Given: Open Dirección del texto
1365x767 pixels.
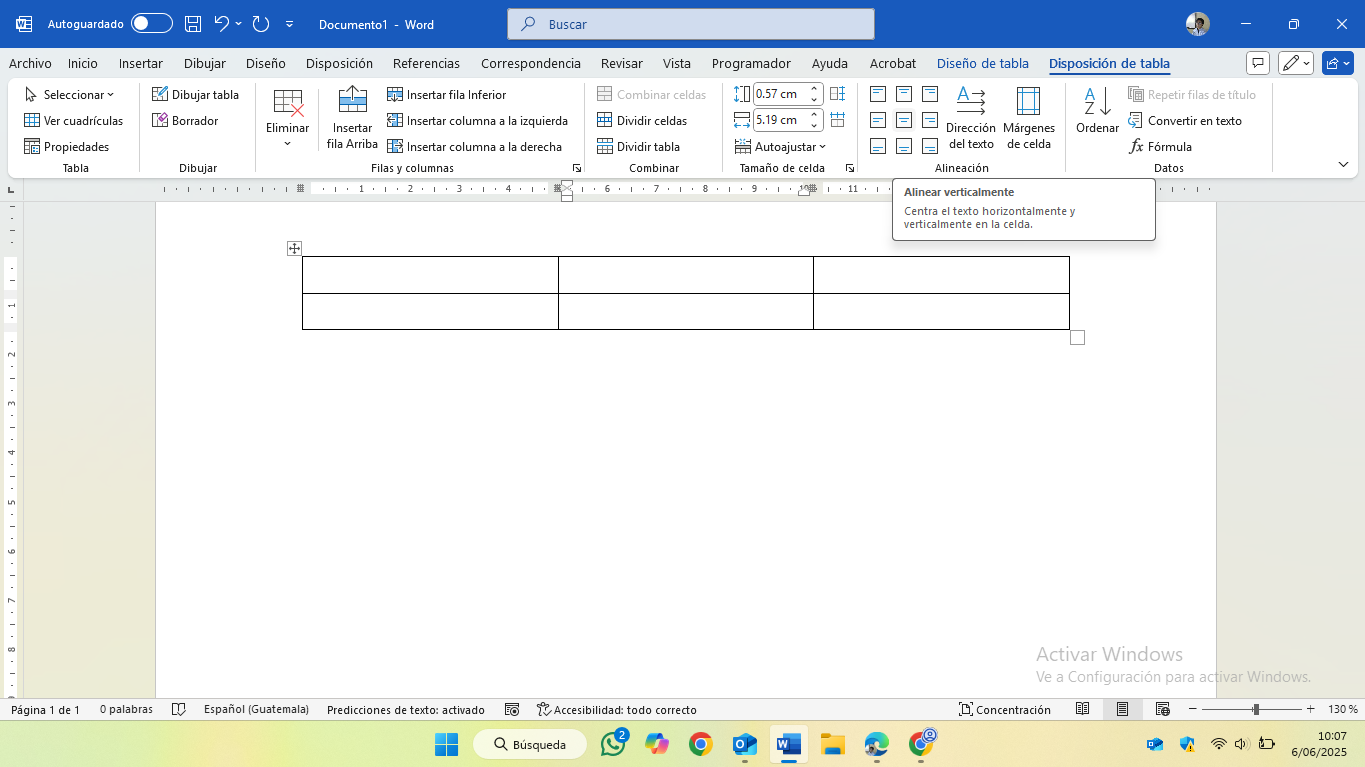Looking at the screenshot, I should (971, 118).
